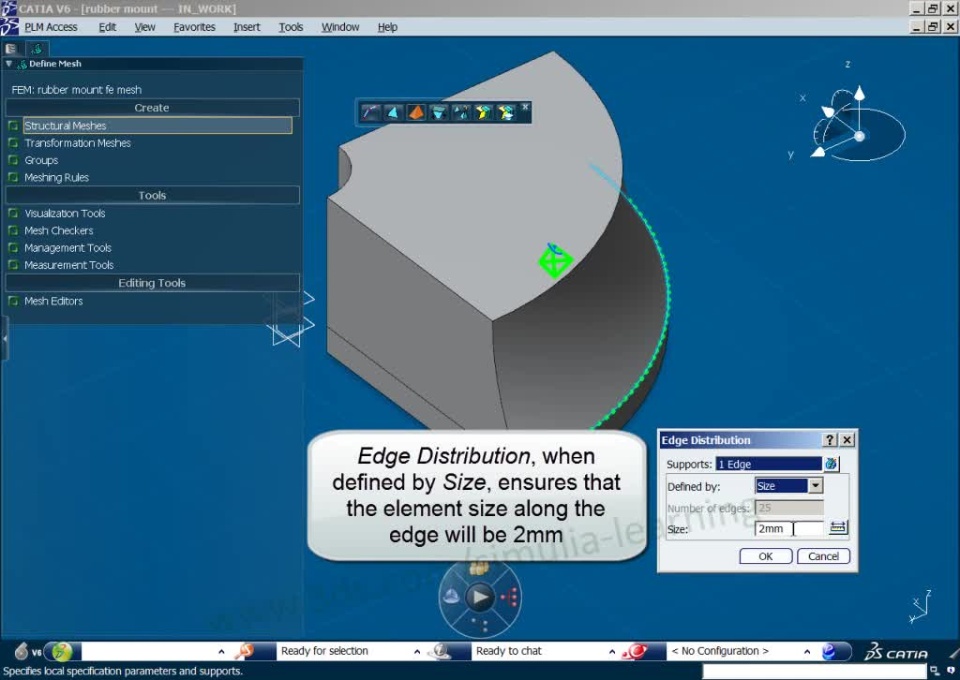Select the cyan triangle surface mesh icon
This screenshot has height=680, width=960.
[x=393, y=113]
